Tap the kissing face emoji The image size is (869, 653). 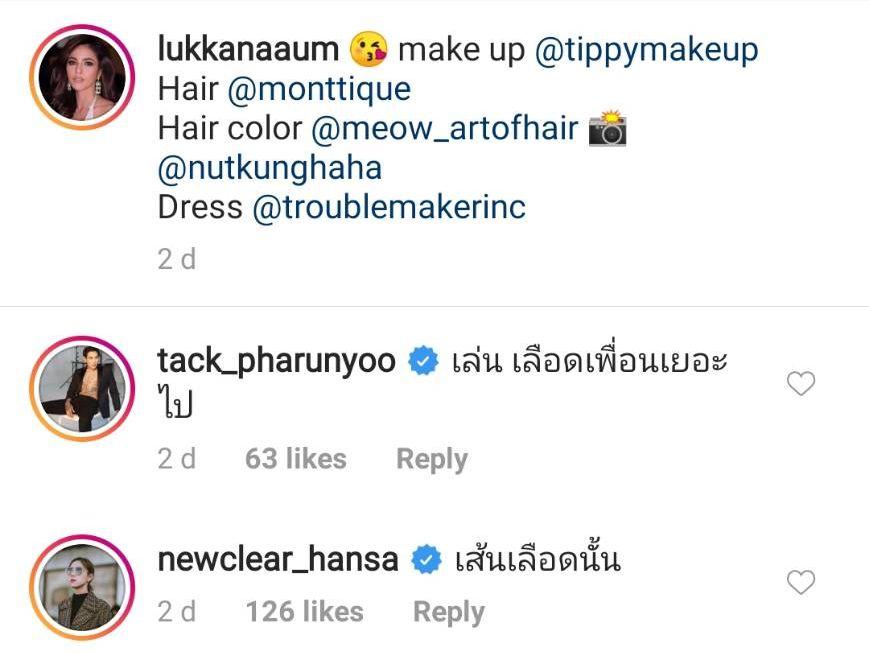(368, 49)
